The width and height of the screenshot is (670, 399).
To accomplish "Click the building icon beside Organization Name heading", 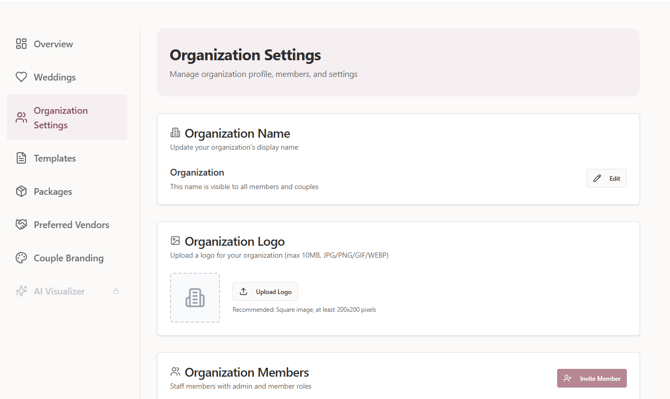I will 175,133.
